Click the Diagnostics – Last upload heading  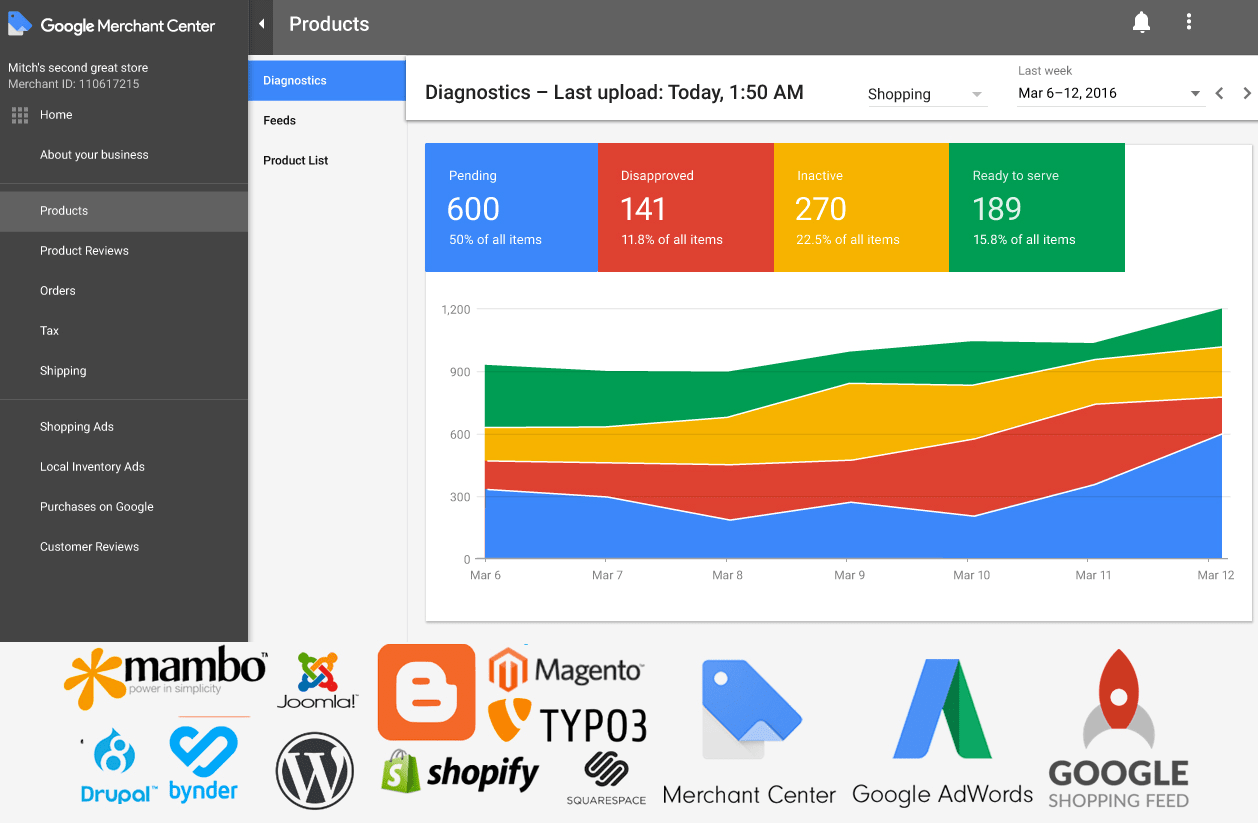coord(614,92)
